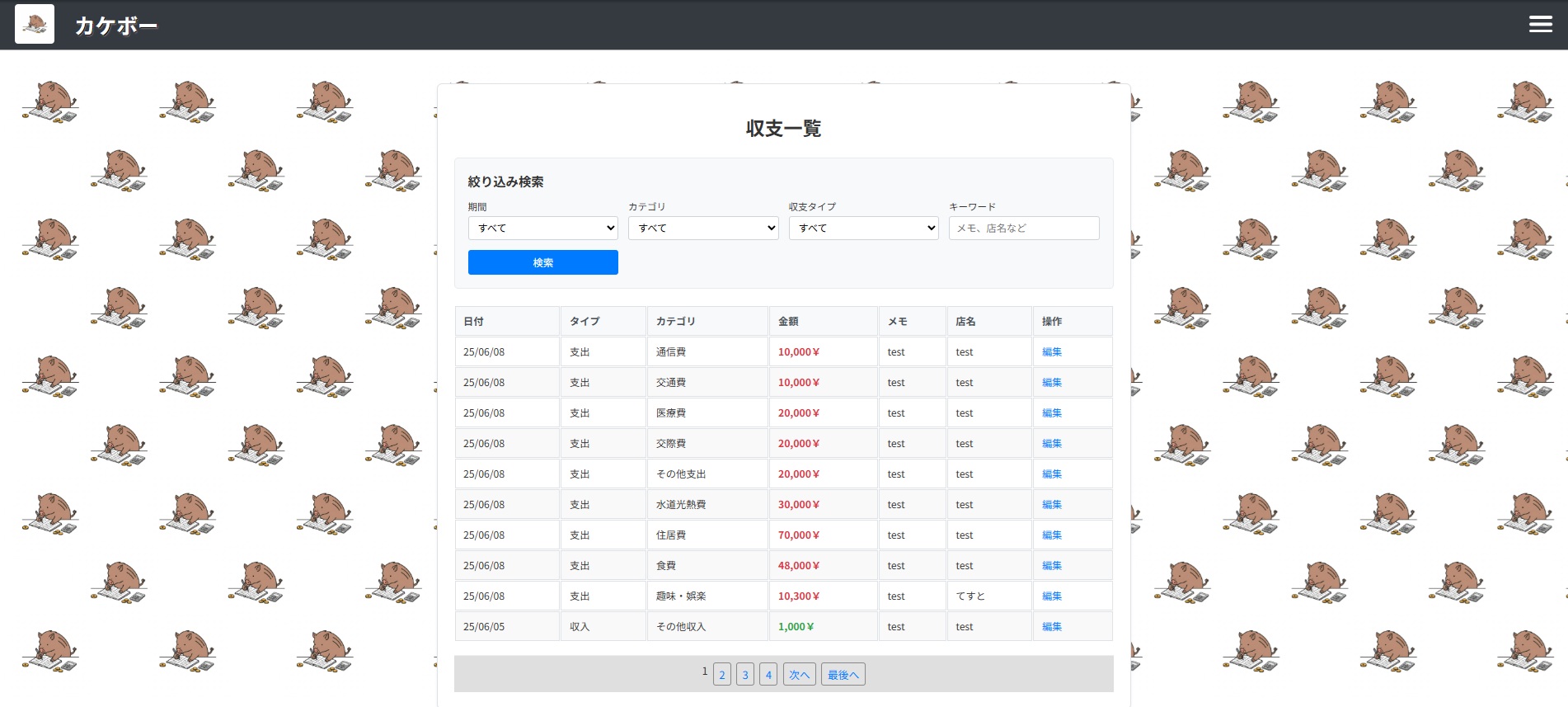1568x707 pixels.
Task: Edit the 医療費 row via 編集
Action: [x=1052, y=413]
